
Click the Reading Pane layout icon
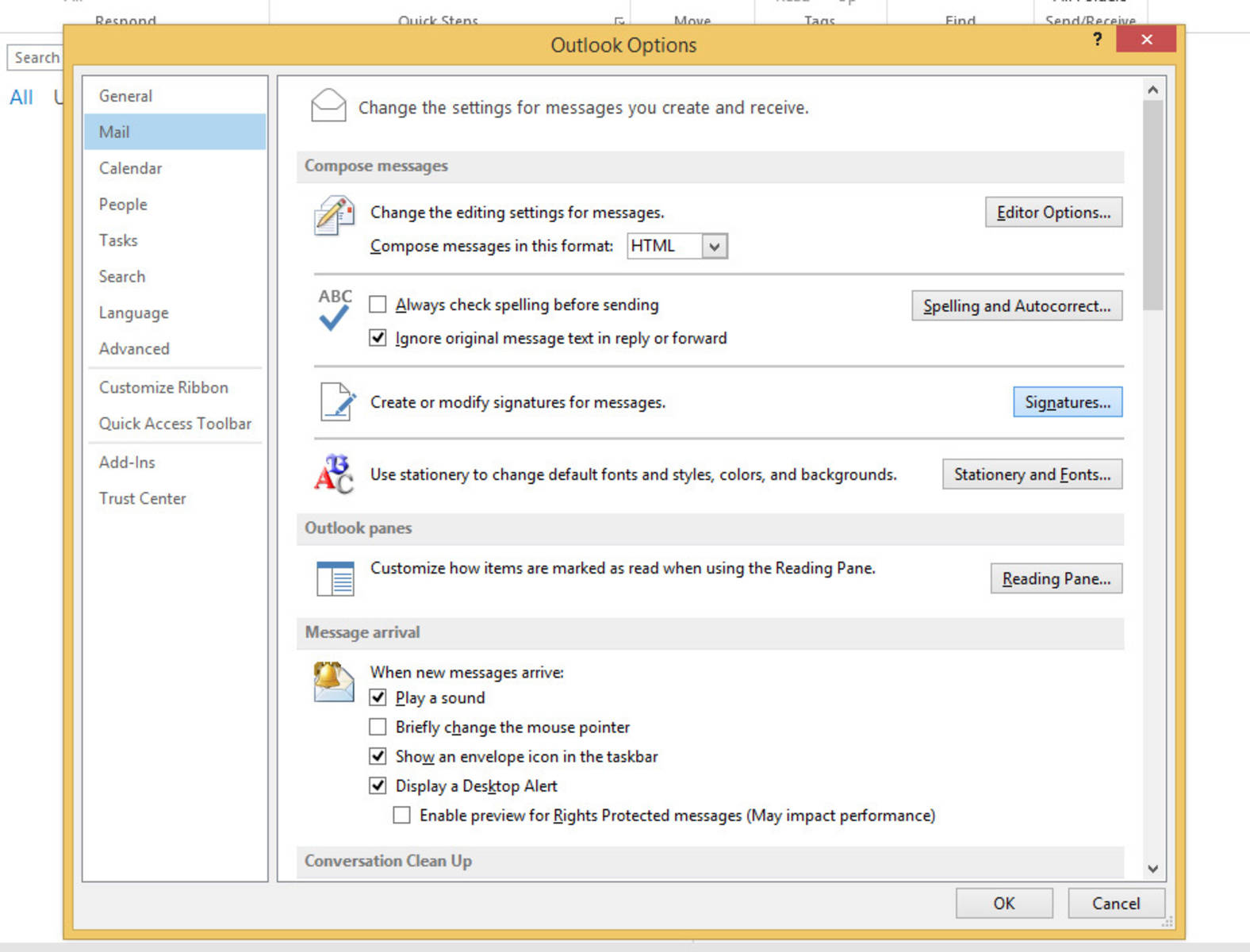coord(335,578)
